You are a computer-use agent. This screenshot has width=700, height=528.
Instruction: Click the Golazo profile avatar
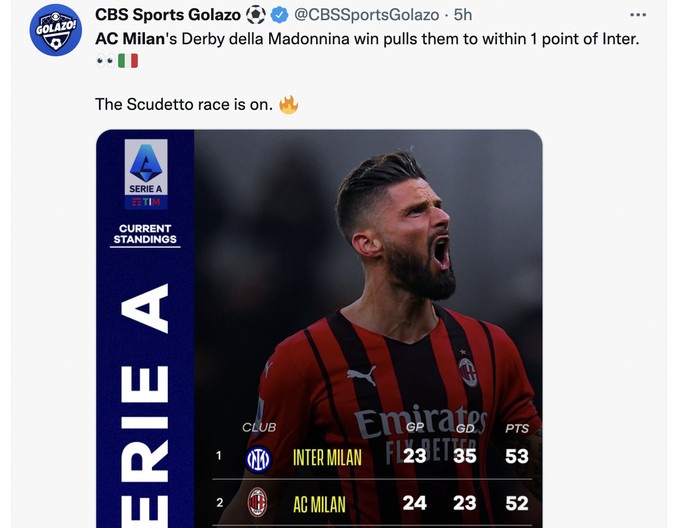tap(56, 30)
